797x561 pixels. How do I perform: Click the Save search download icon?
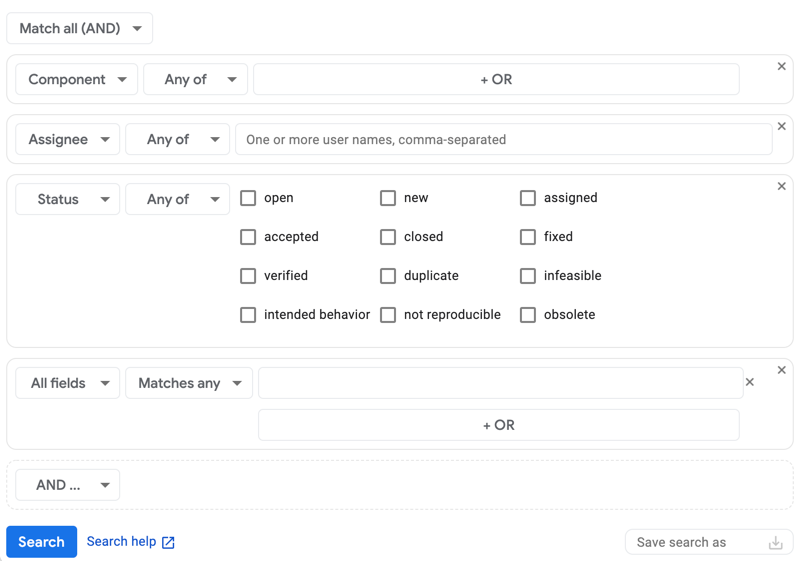coord(775,543)
